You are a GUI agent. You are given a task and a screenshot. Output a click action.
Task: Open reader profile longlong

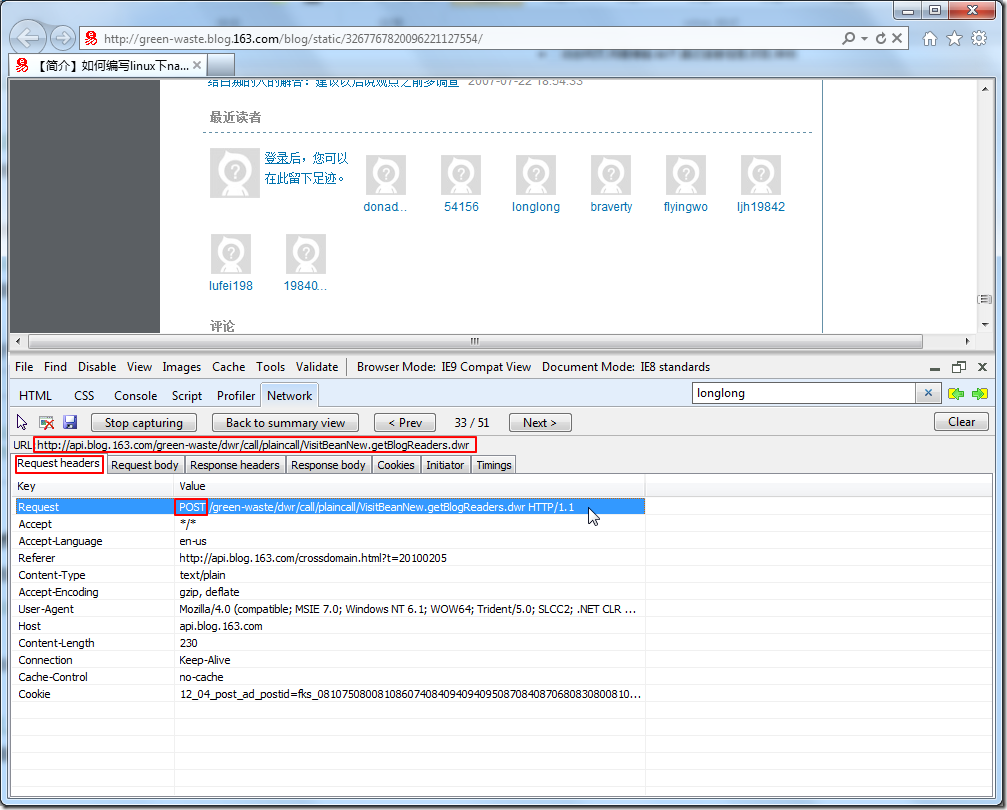tap(536, 207)
